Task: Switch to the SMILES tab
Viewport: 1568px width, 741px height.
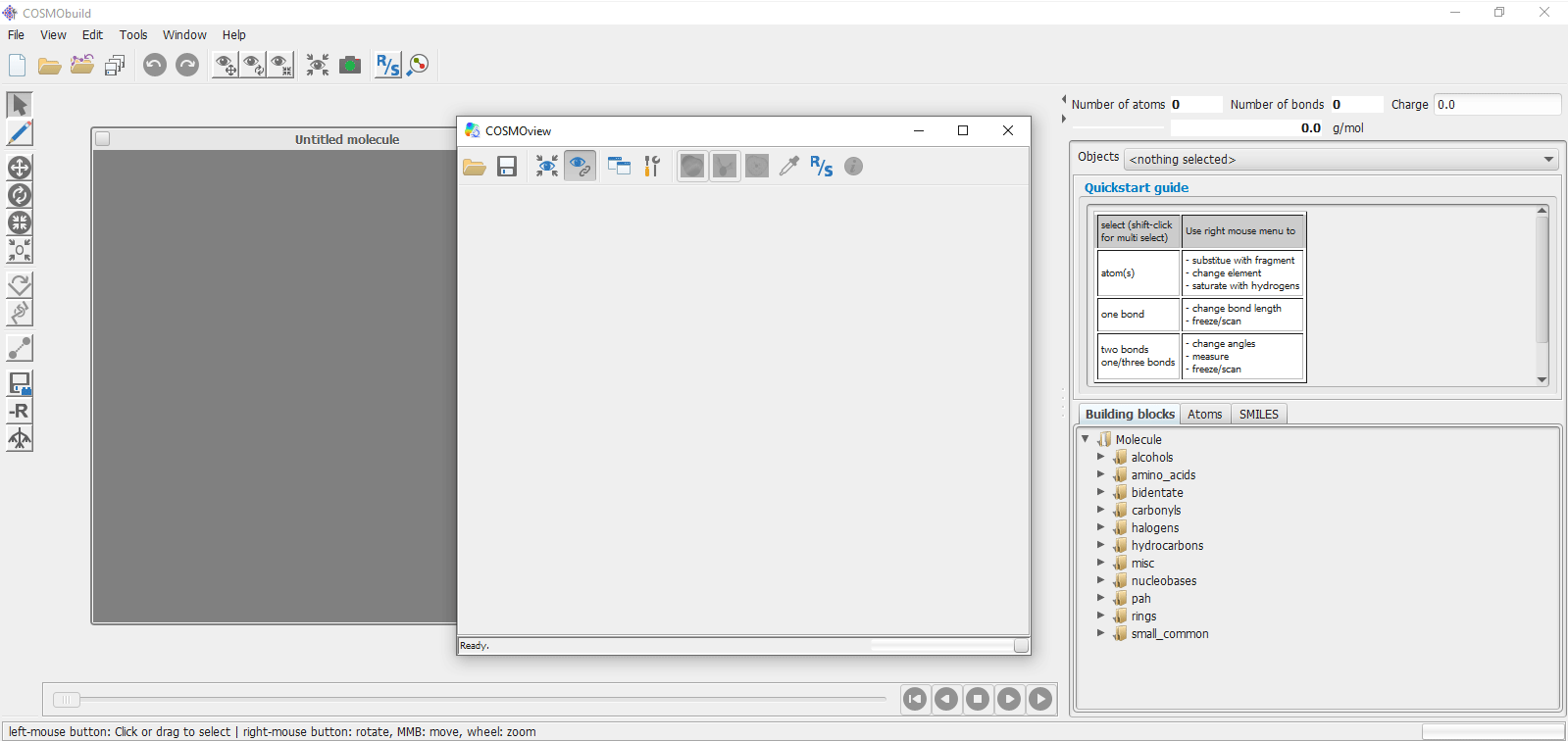Action: [x=1258, y=414]
